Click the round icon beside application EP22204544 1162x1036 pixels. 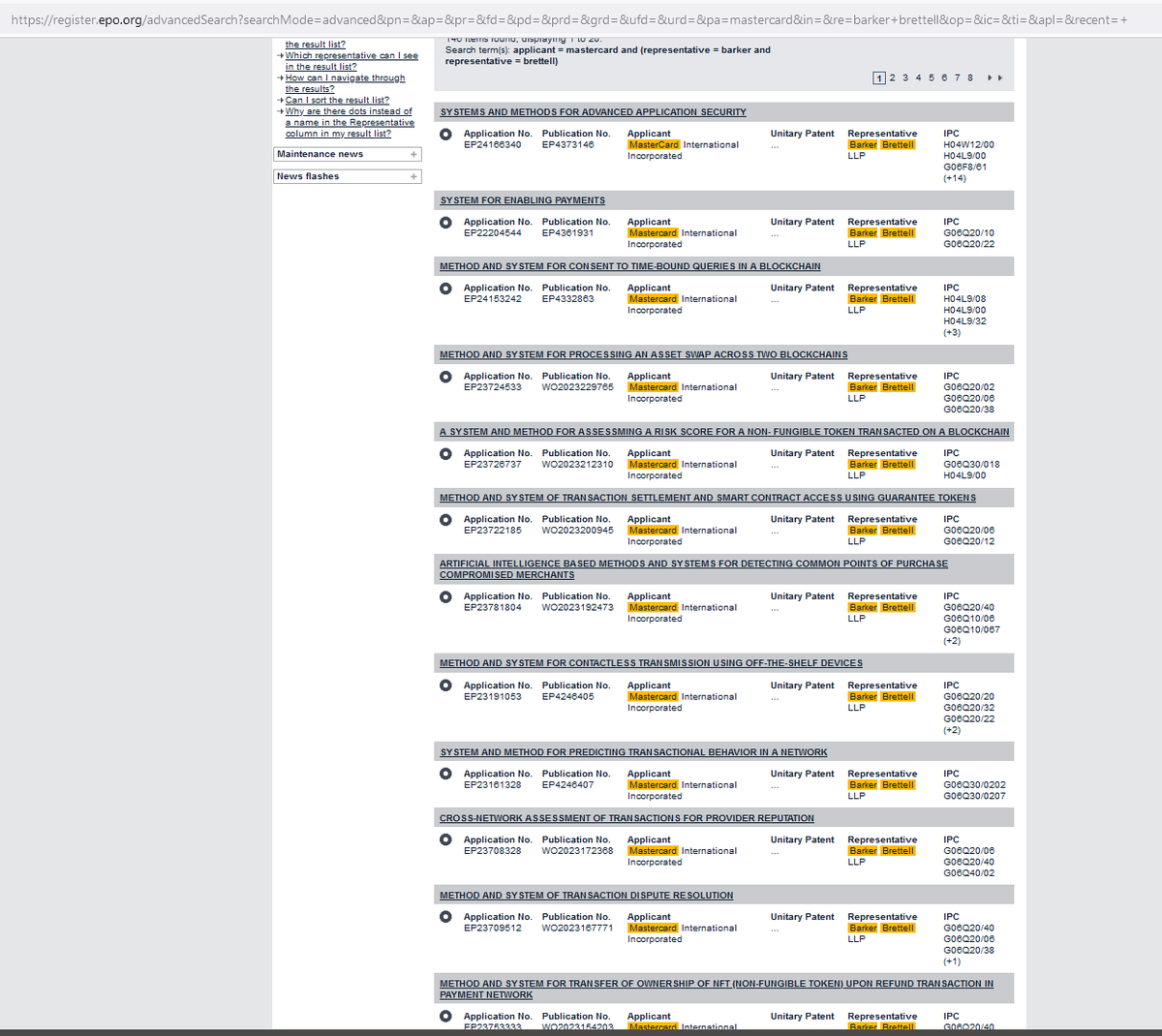point(445,222)
